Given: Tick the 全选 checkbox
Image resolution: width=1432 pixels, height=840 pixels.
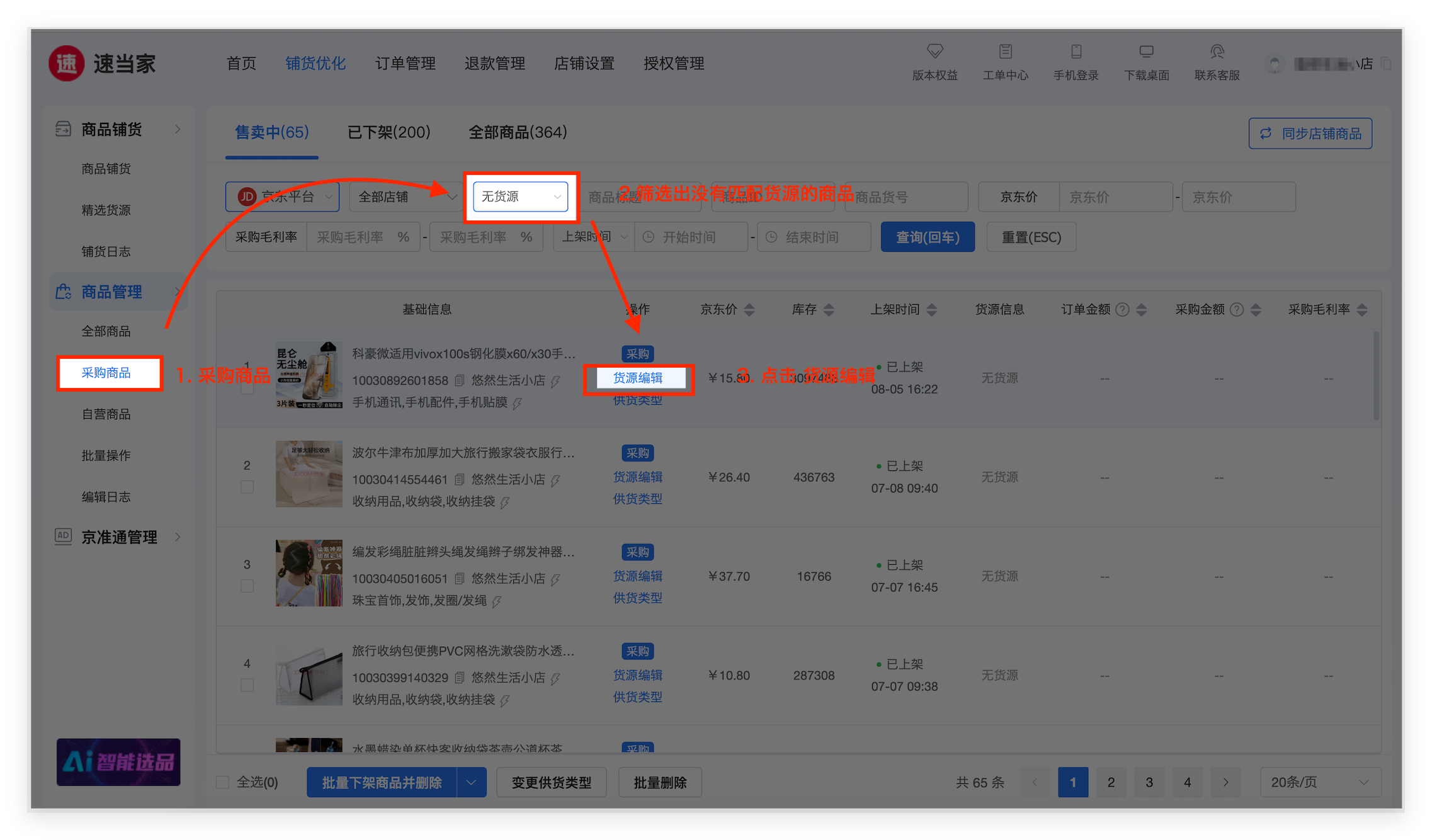Looking at the screenshot, I should 222,782.
